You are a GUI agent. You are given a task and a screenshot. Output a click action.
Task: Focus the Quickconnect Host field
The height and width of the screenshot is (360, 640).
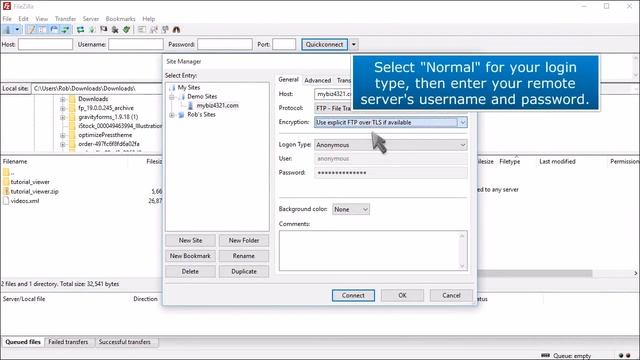(x=45, y=44)
